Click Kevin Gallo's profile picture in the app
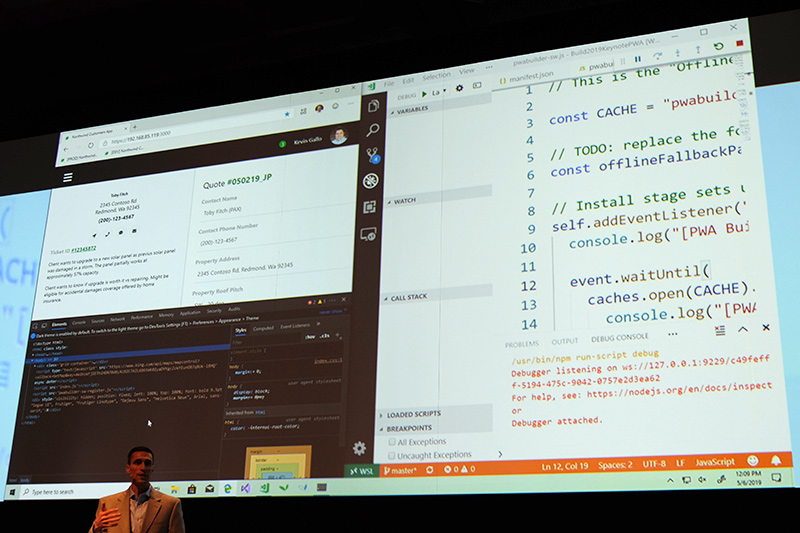Screen dimensions: 800x533 [x=339, y=136]
